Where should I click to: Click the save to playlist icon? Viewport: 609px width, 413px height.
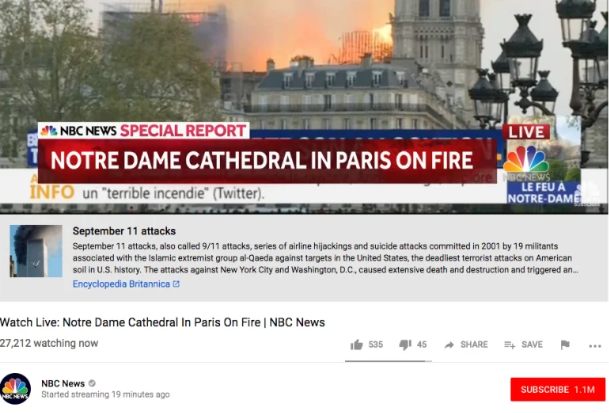coord(510,345)
